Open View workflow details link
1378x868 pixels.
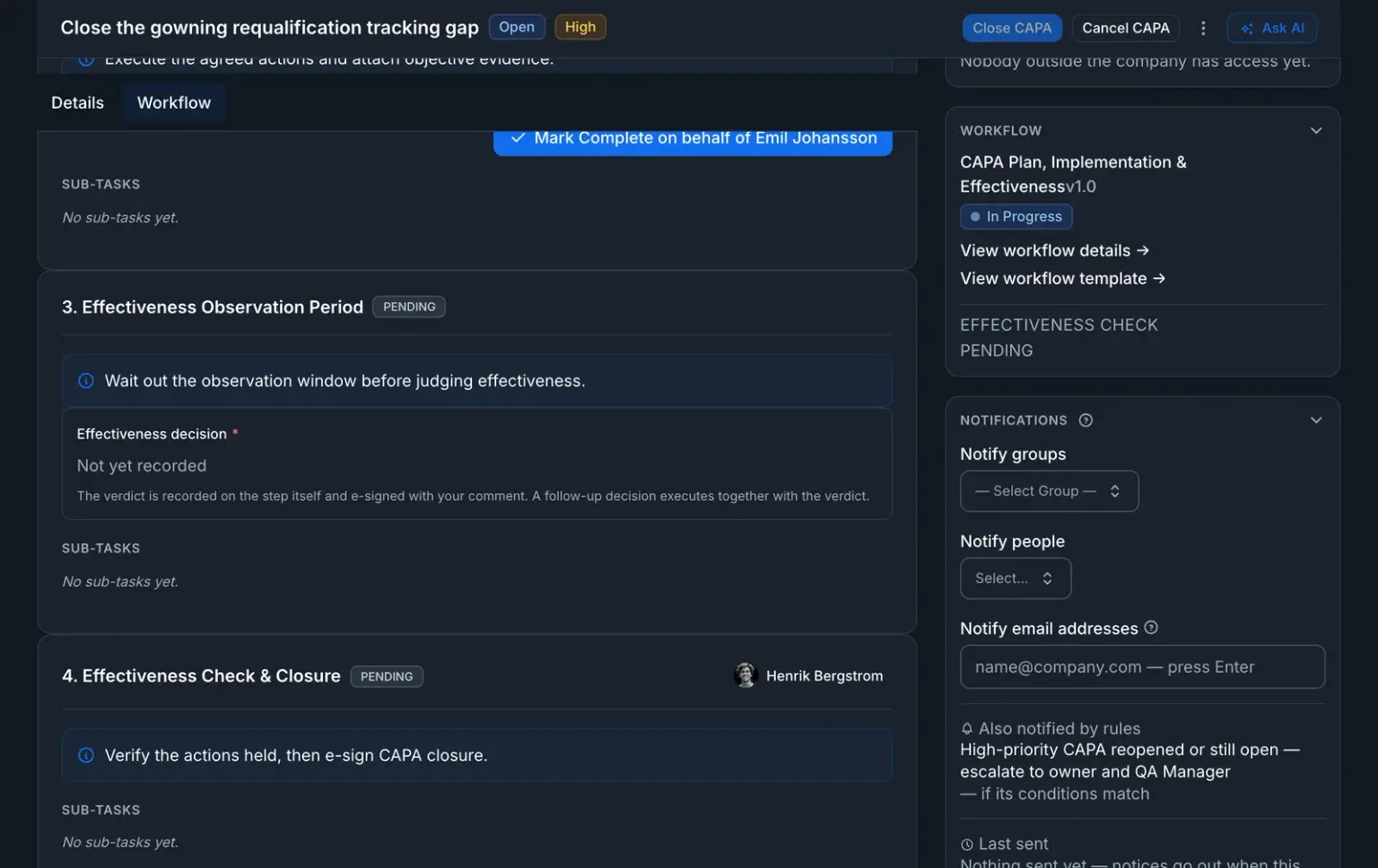pos(1055,250)
